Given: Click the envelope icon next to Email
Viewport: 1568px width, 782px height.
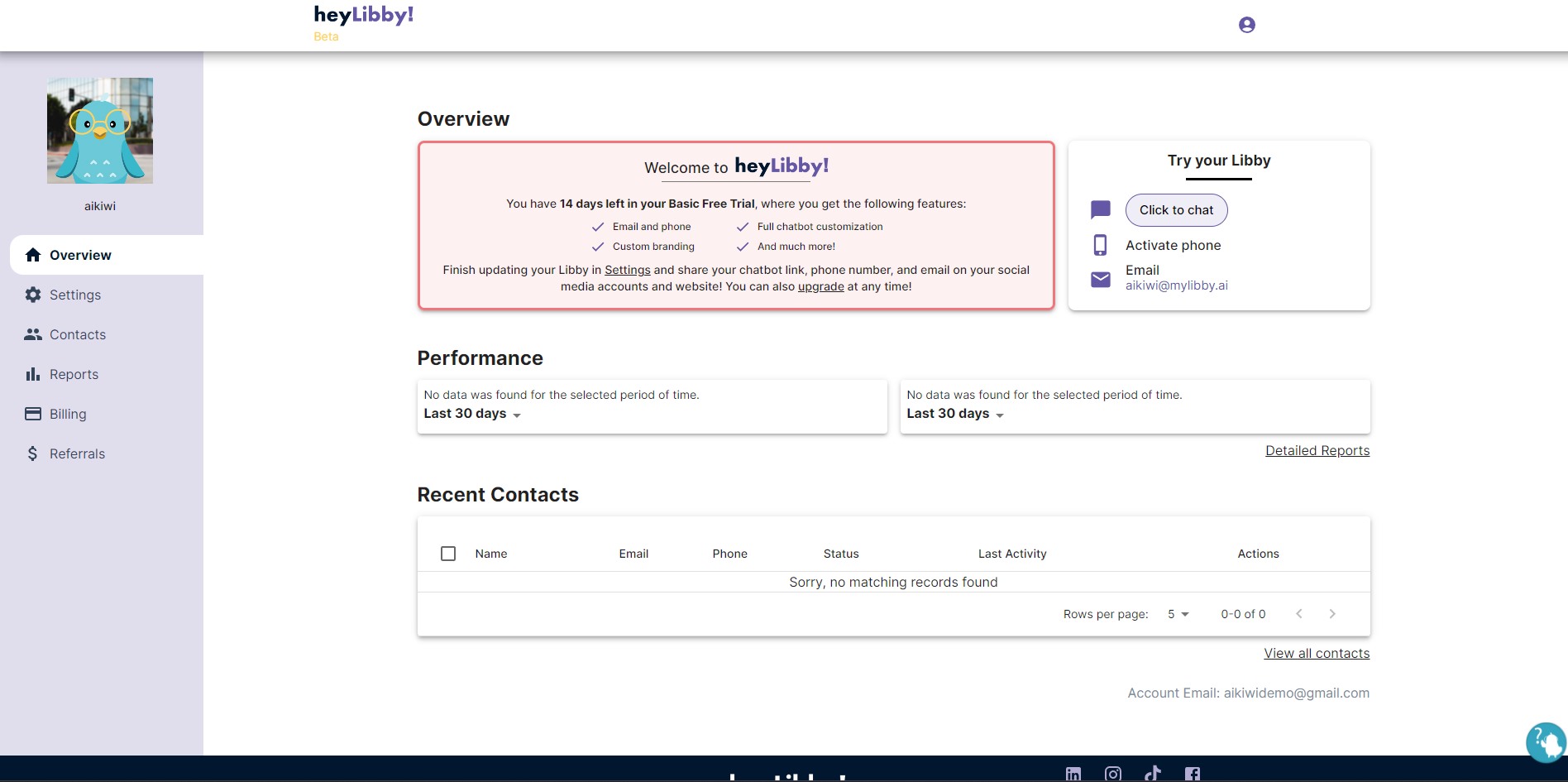Looking at the screenshot, I should (x=1101, y=280).
